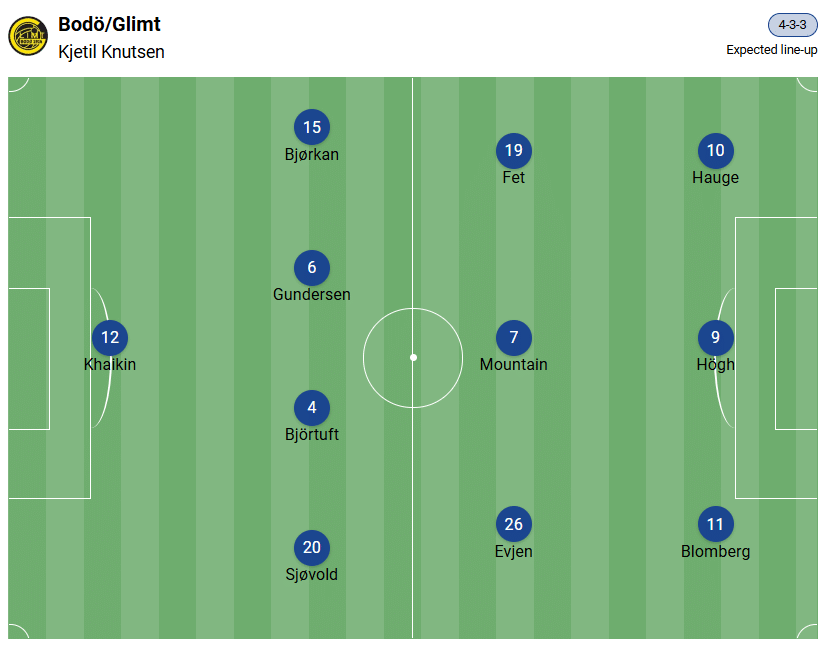This screenshot has width=824, height=645.
Task: Open the Bodö/Glimt team name link
Action: pyautogui.click(x=109, y=25)
